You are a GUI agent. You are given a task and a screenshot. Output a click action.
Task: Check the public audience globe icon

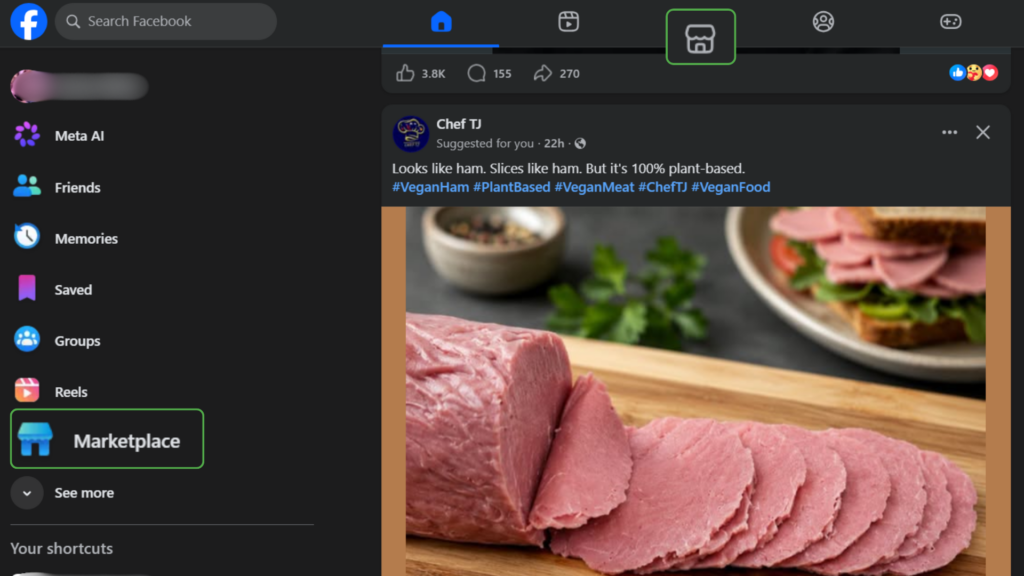[x=581, y=144]
